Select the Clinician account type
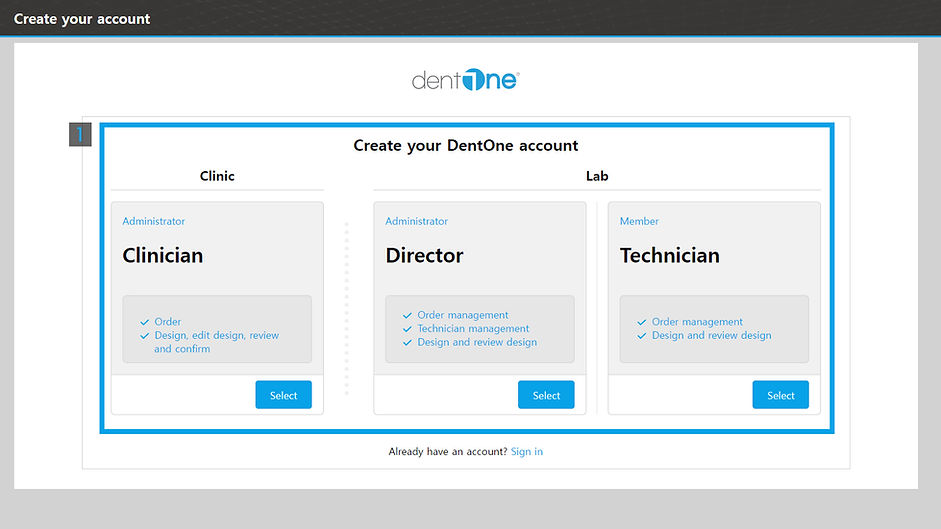The width and height of the screenshot is (941, 529). pos(283,394)
